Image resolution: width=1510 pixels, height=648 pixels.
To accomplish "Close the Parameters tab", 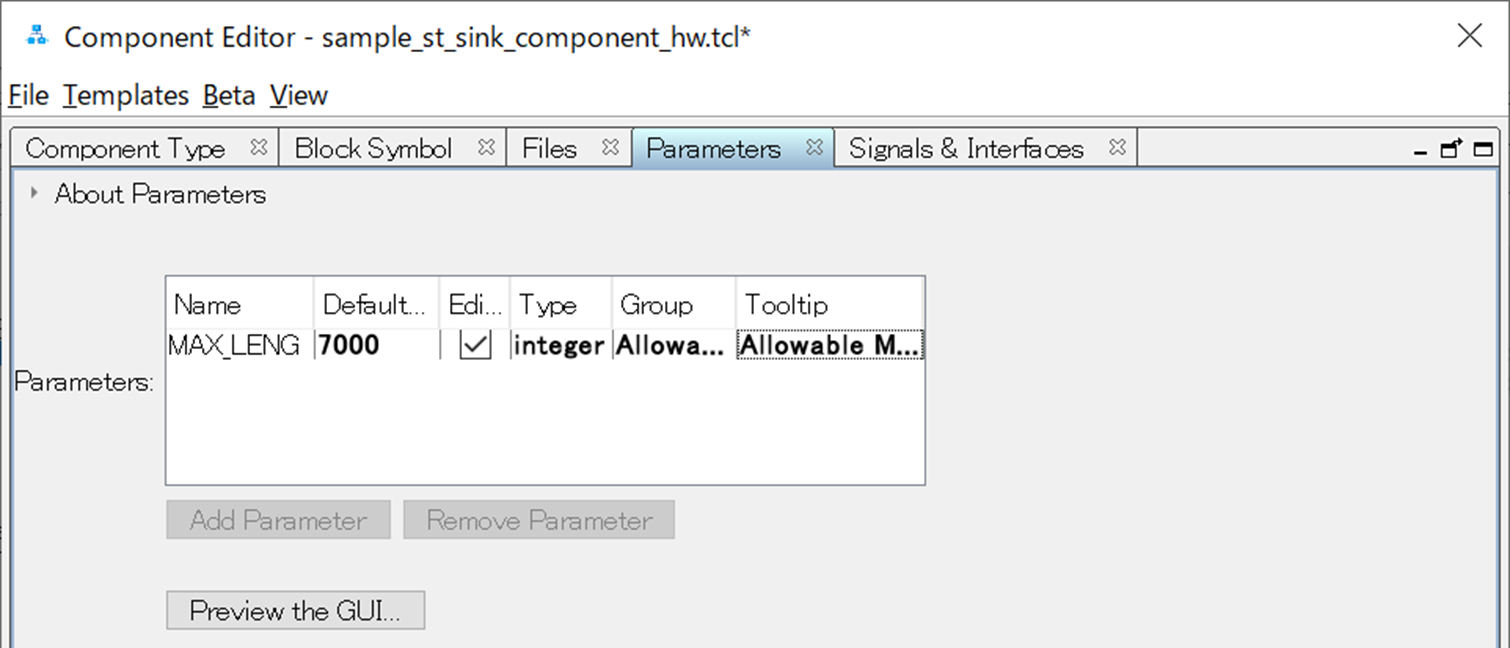I will tap(815, 148).
